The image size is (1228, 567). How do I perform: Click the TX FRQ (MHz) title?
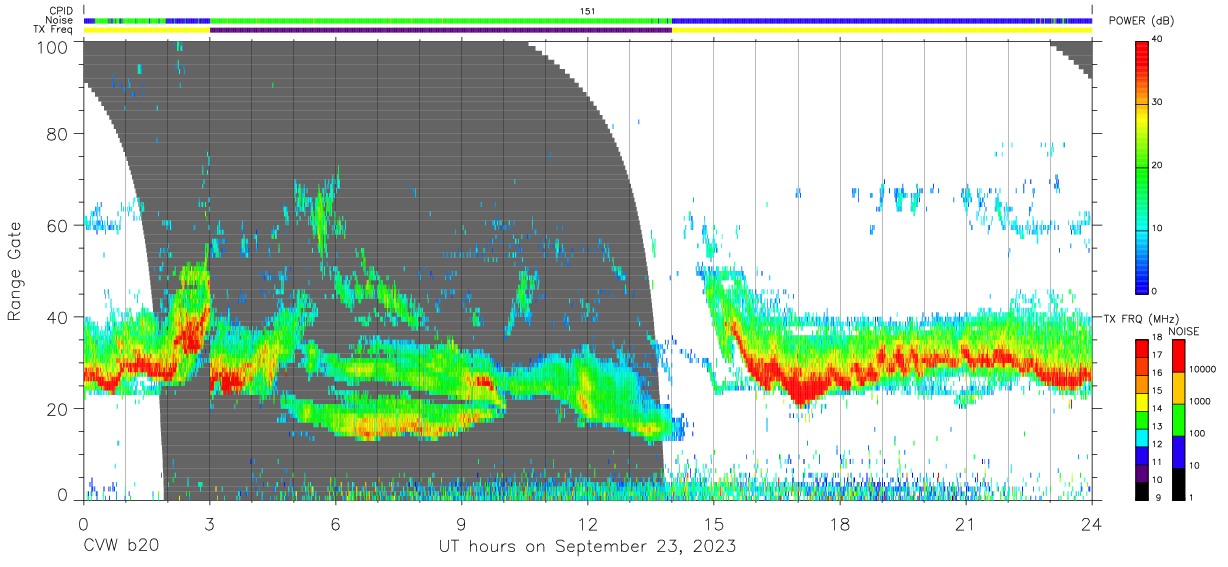coord(1139,318)
